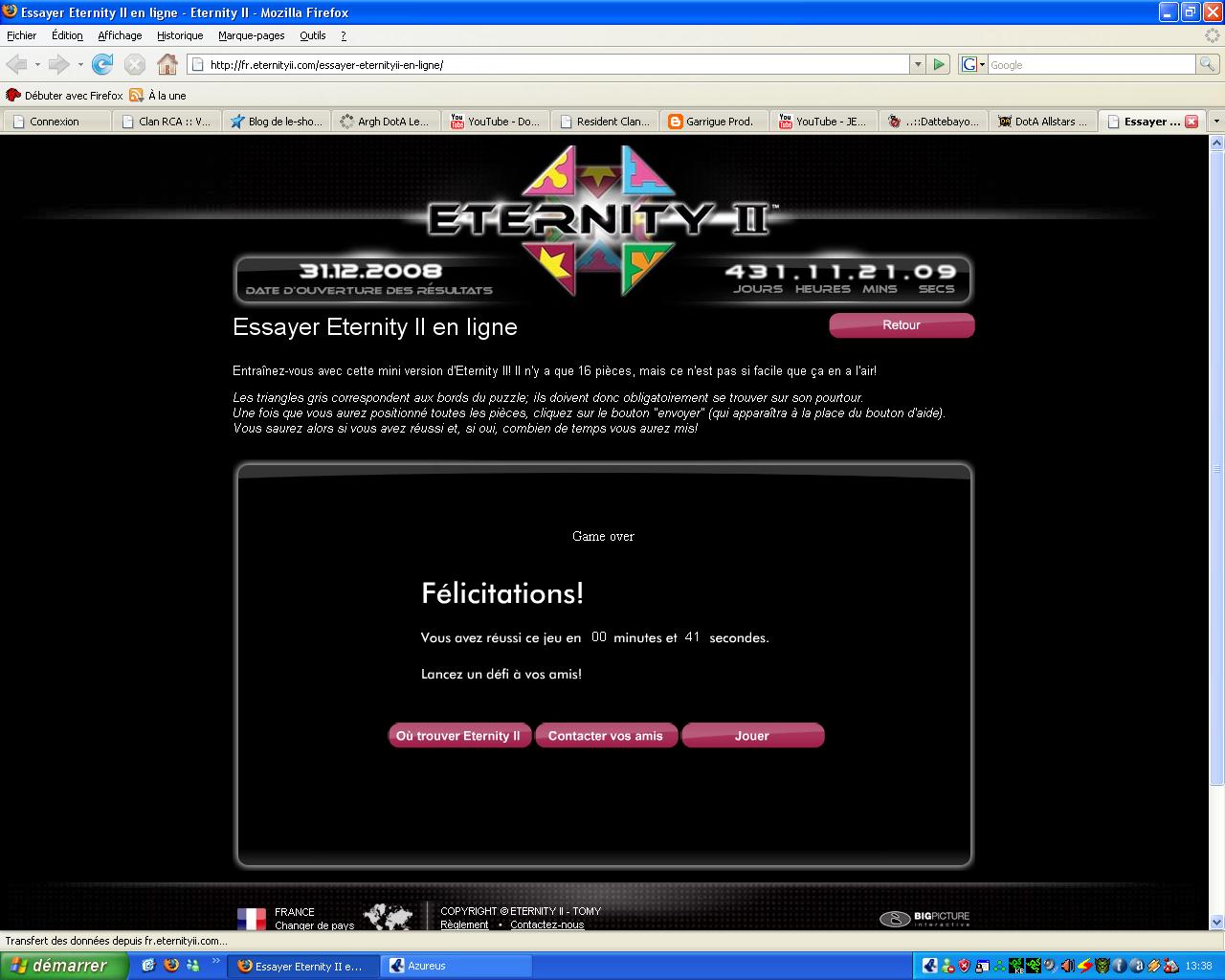Click the Big Picture interactive logo
Screen dimensions: 1225x980
(924, 918)
